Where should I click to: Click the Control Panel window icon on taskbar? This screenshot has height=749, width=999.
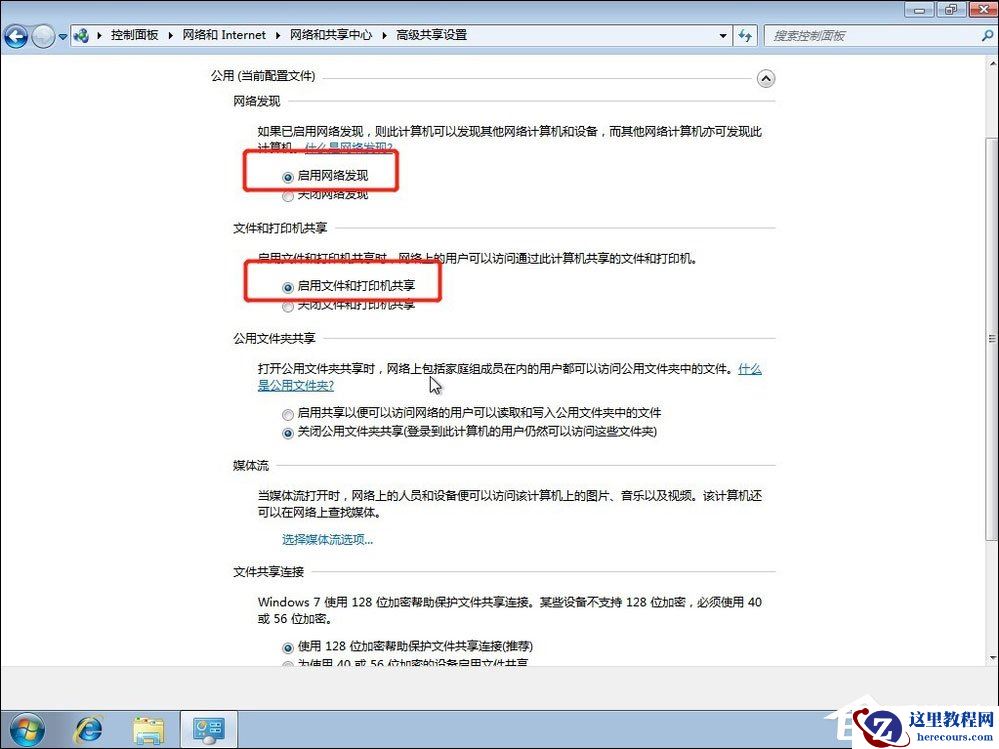[x=207, y=728]
